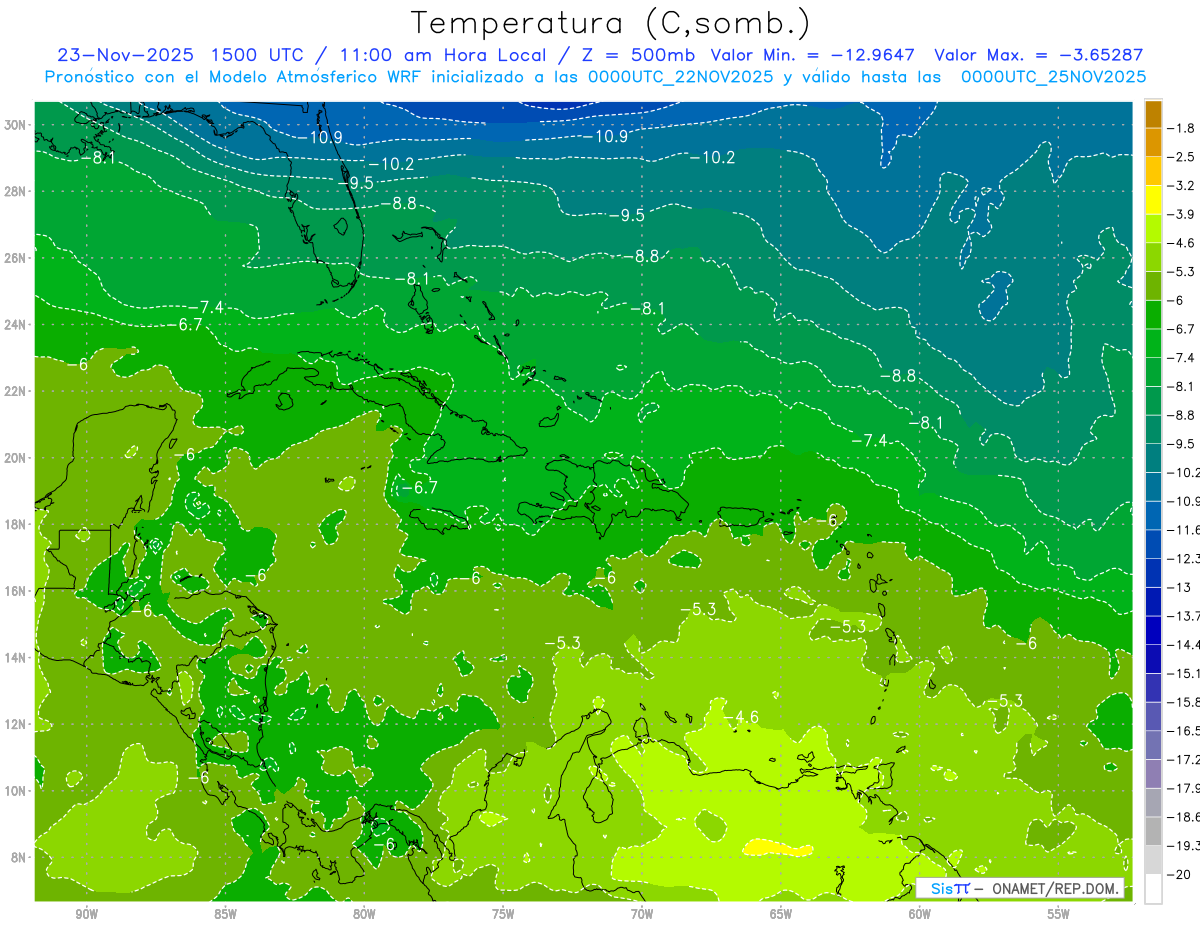Image resolution: width=1200 pixels, height=927 pixels.
Task: Click the legend label "-11.6"
Action: tap(1184, 529)
